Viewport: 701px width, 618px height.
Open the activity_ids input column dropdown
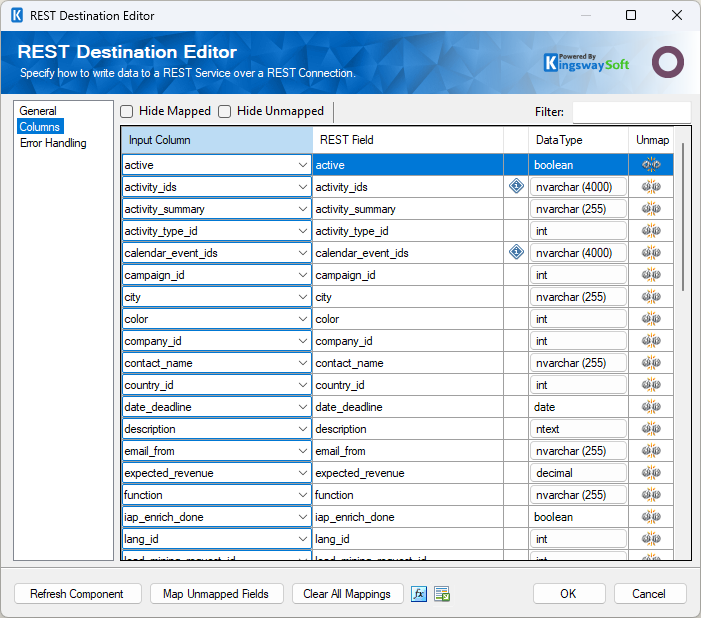pos(303,187)
